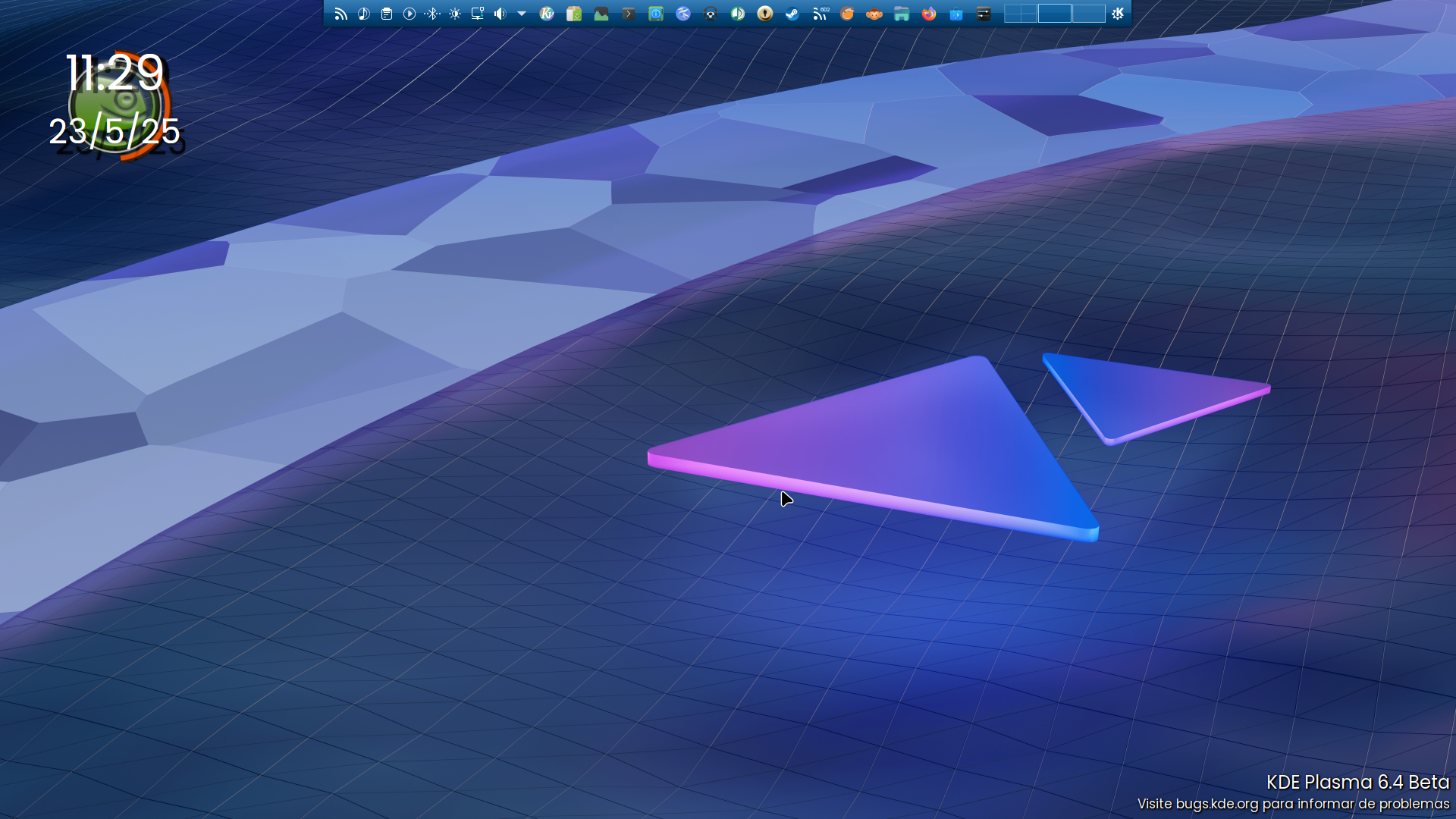The image size is (1456, 819).
Task: Launch Firefox from the panel
Action: point(929,14)
